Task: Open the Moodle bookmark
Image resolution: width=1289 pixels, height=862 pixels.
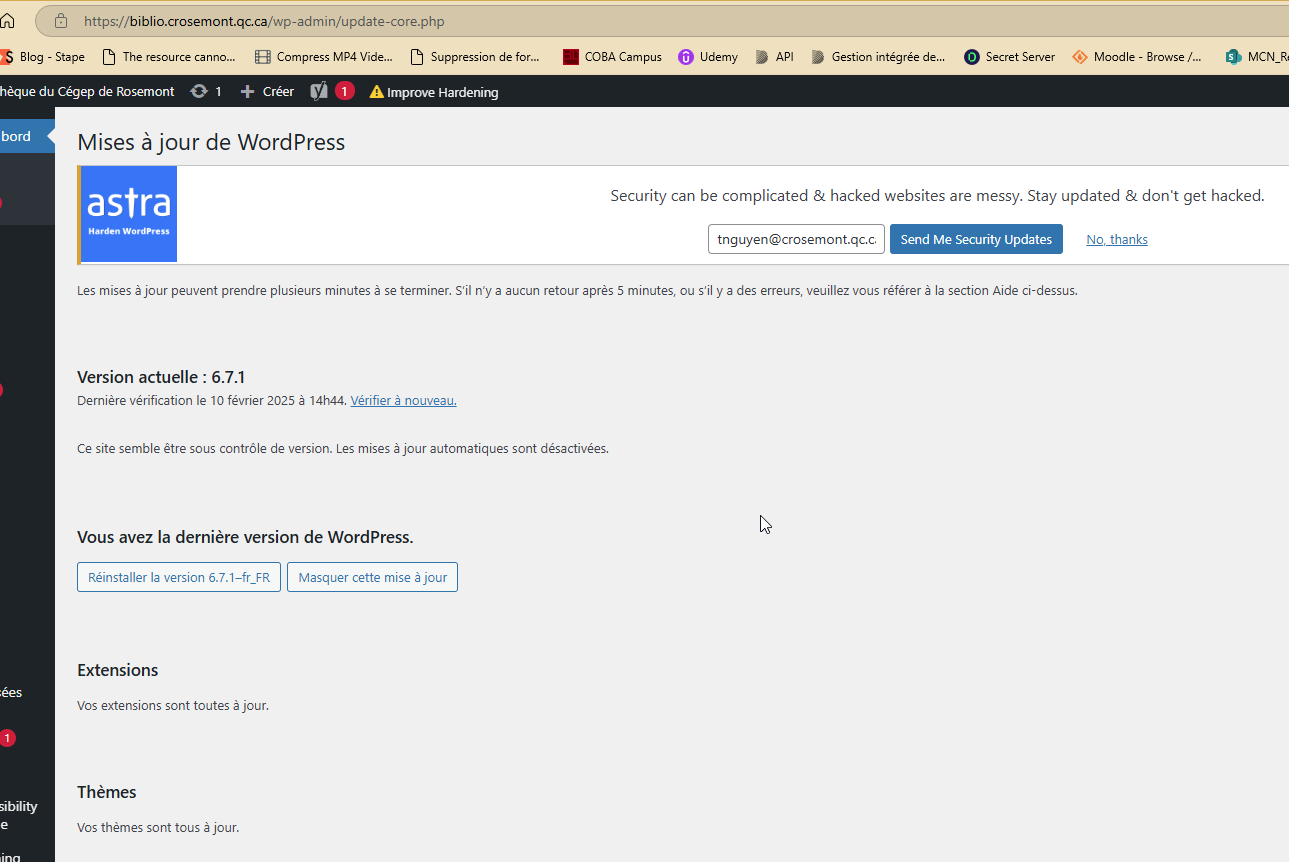Action: tap(1137, 57)
